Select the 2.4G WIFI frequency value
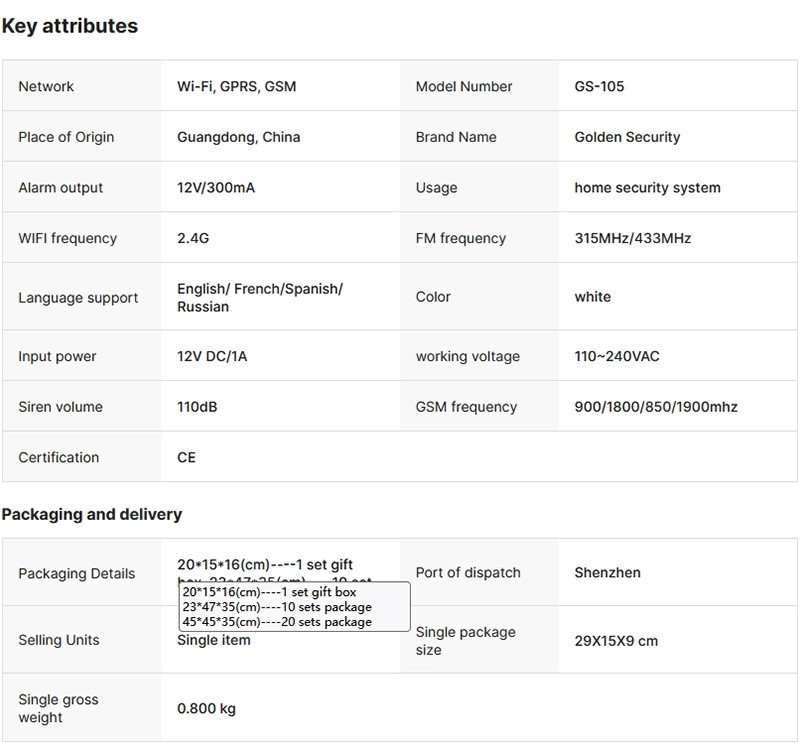800x749 pixels. (193, 238)
